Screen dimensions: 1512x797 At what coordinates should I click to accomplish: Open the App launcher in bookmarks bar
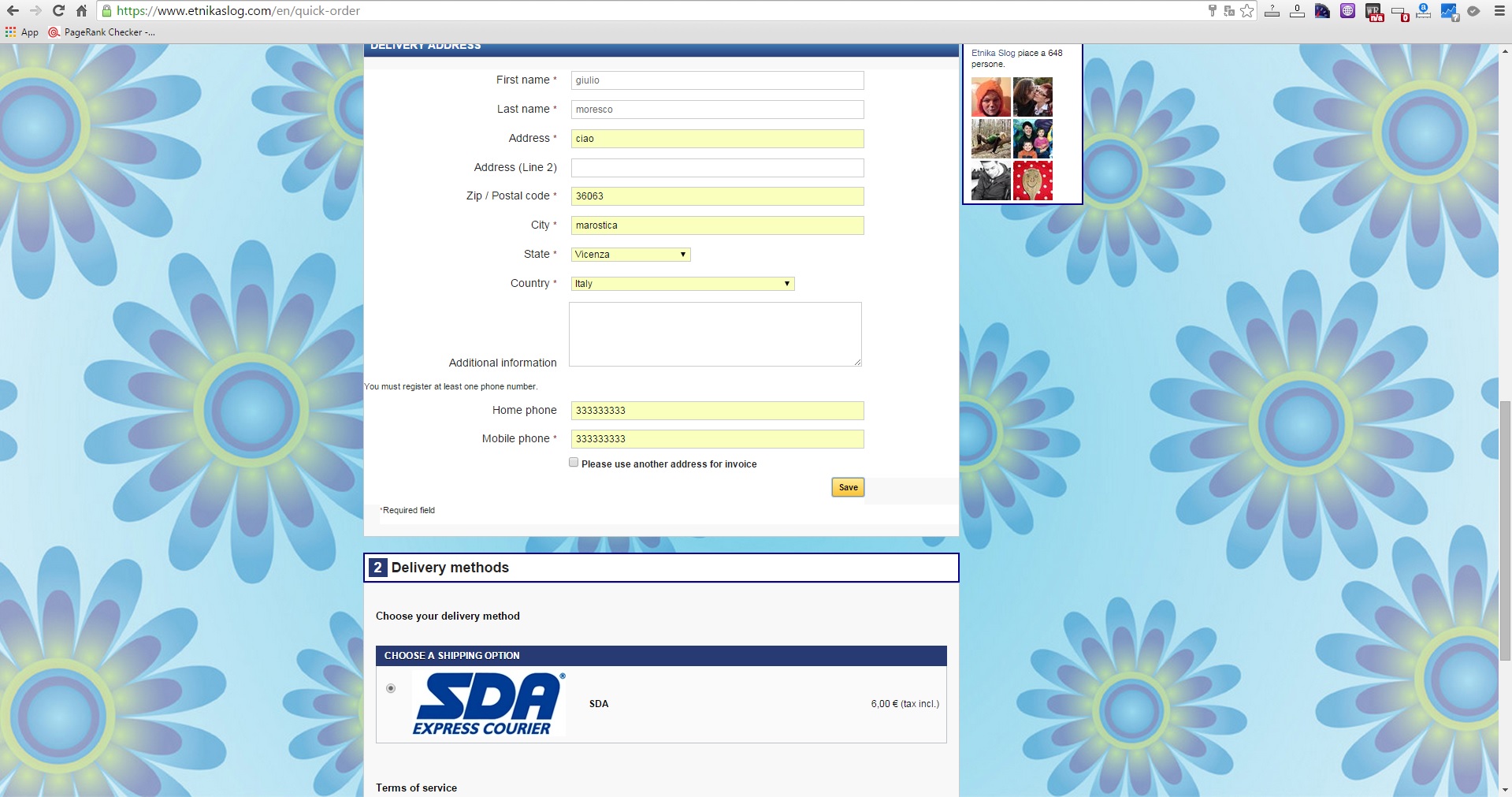pos(22,32)
